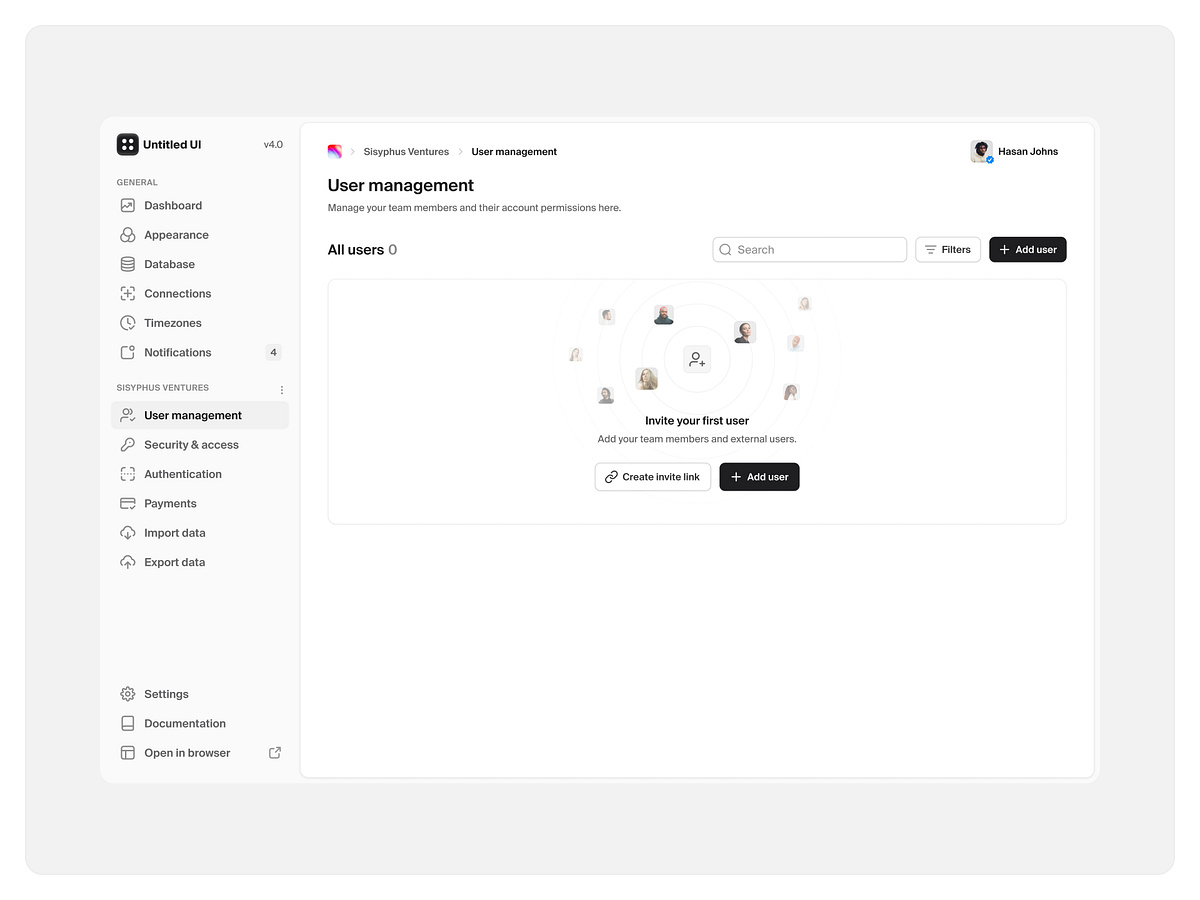Open the Sisyphus Ventures three-dot options menu
Viewport: 1200px width, 900px height.
tap(281, 389)
